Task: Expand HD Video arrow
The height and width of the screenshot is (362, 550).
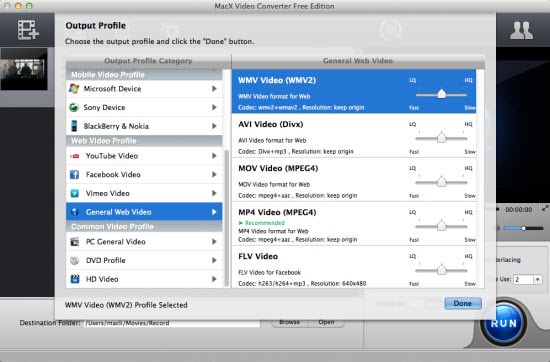Action: [x=214, y=279]
